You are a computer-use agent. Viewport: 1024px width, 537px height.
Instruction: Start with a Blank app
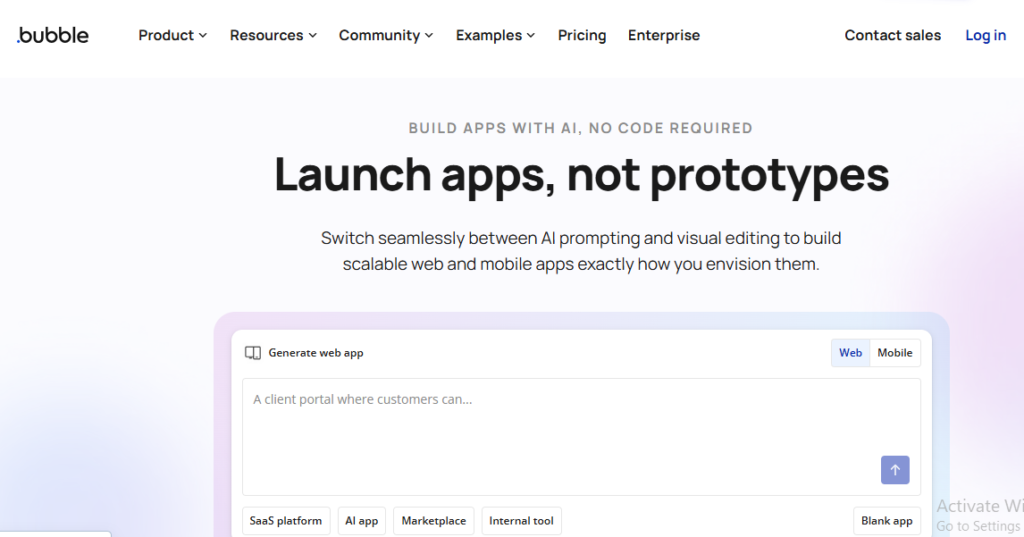pos(887,521)
